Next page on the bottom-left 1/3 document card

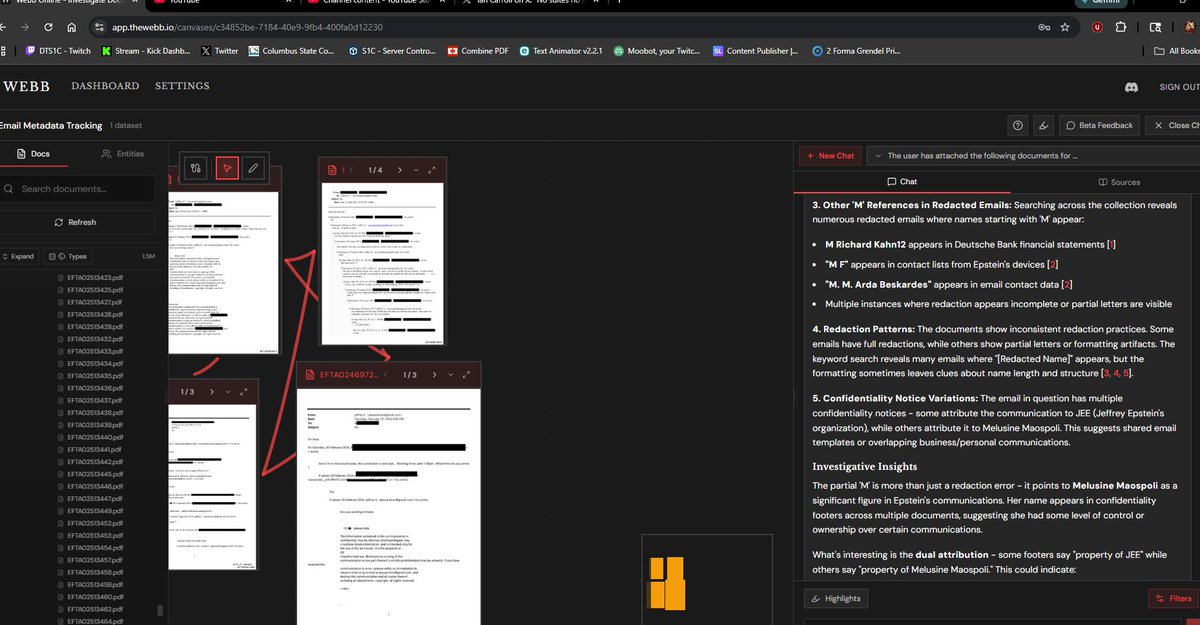click(x=213, y=392)
